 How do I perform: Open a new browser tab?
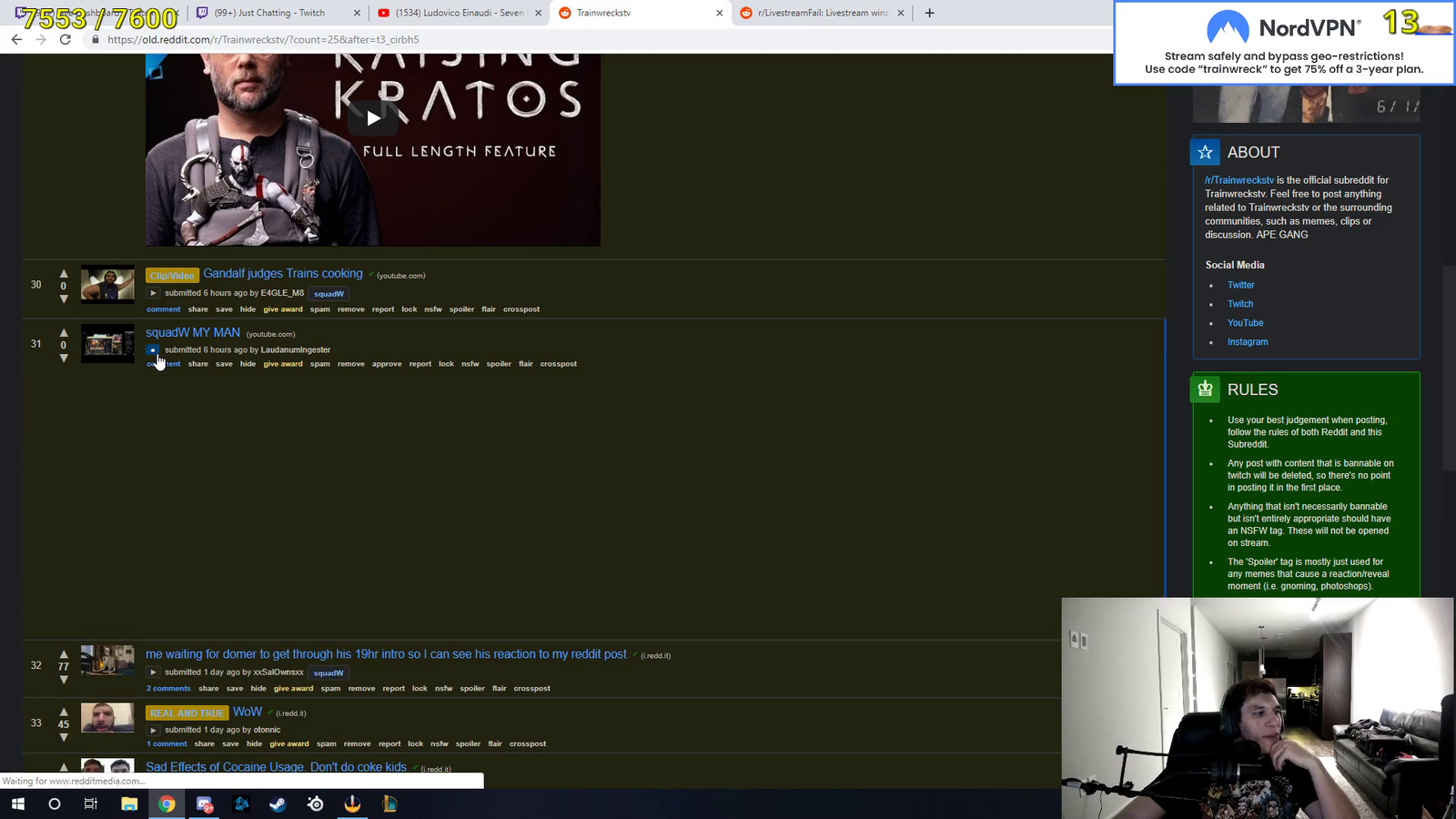(929, 13)
